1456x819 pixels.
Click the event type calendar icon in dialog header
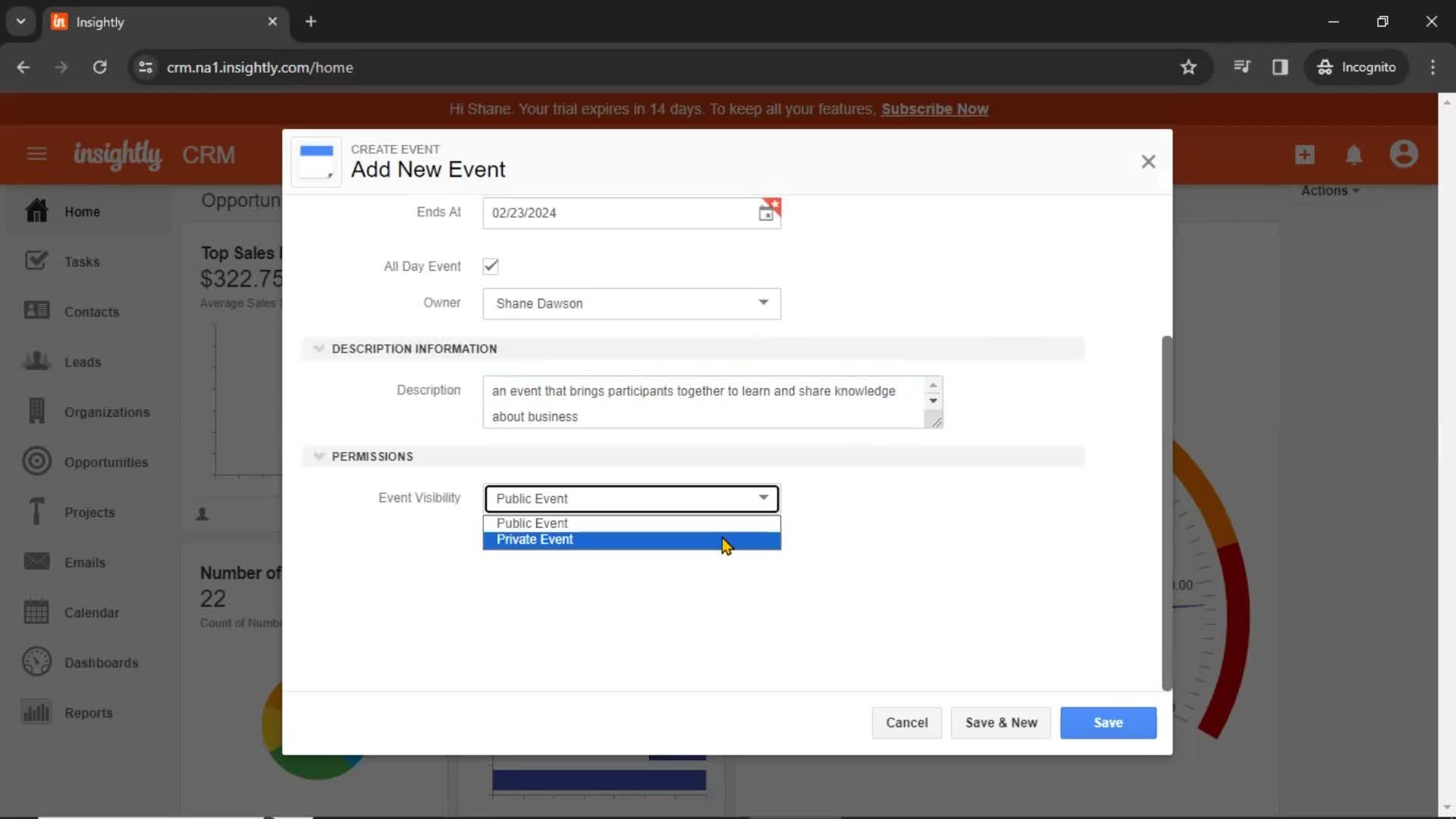[x=316, y=162]
